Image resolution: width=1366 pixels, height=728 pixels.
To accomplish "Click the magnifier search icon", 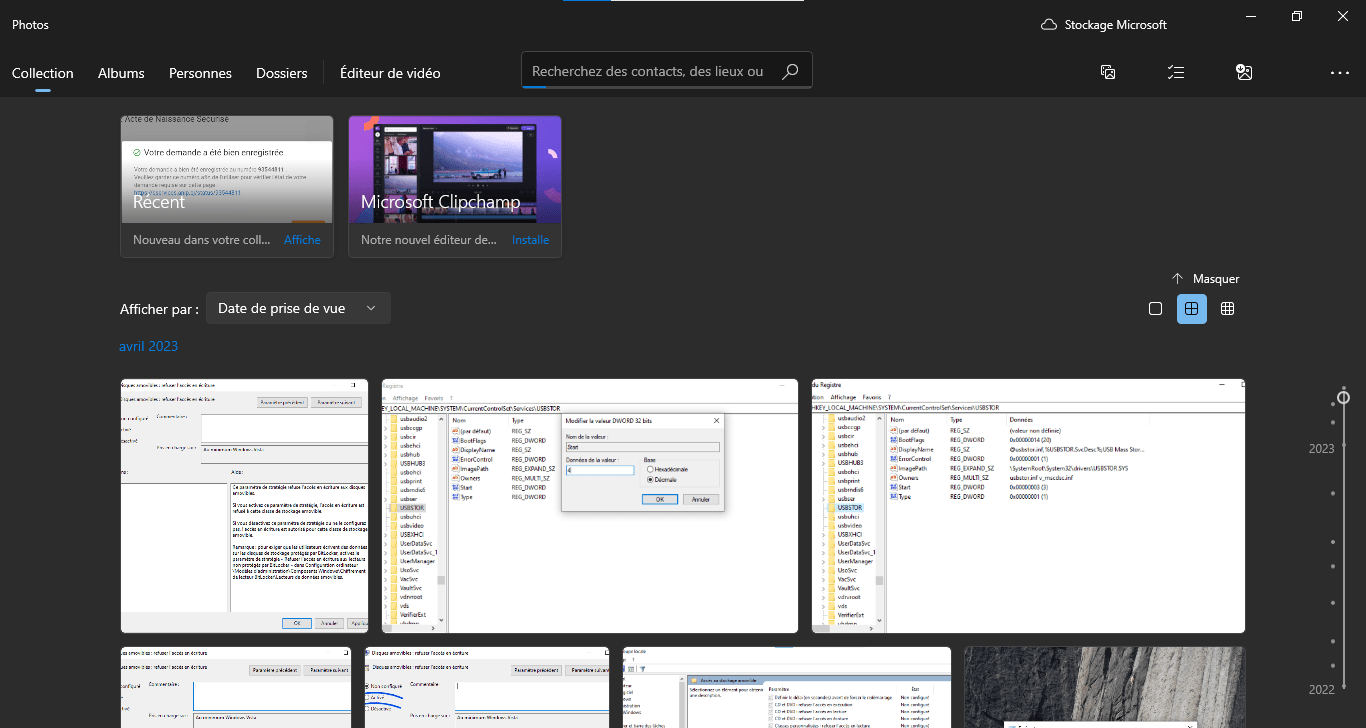I will pos(790,71).
